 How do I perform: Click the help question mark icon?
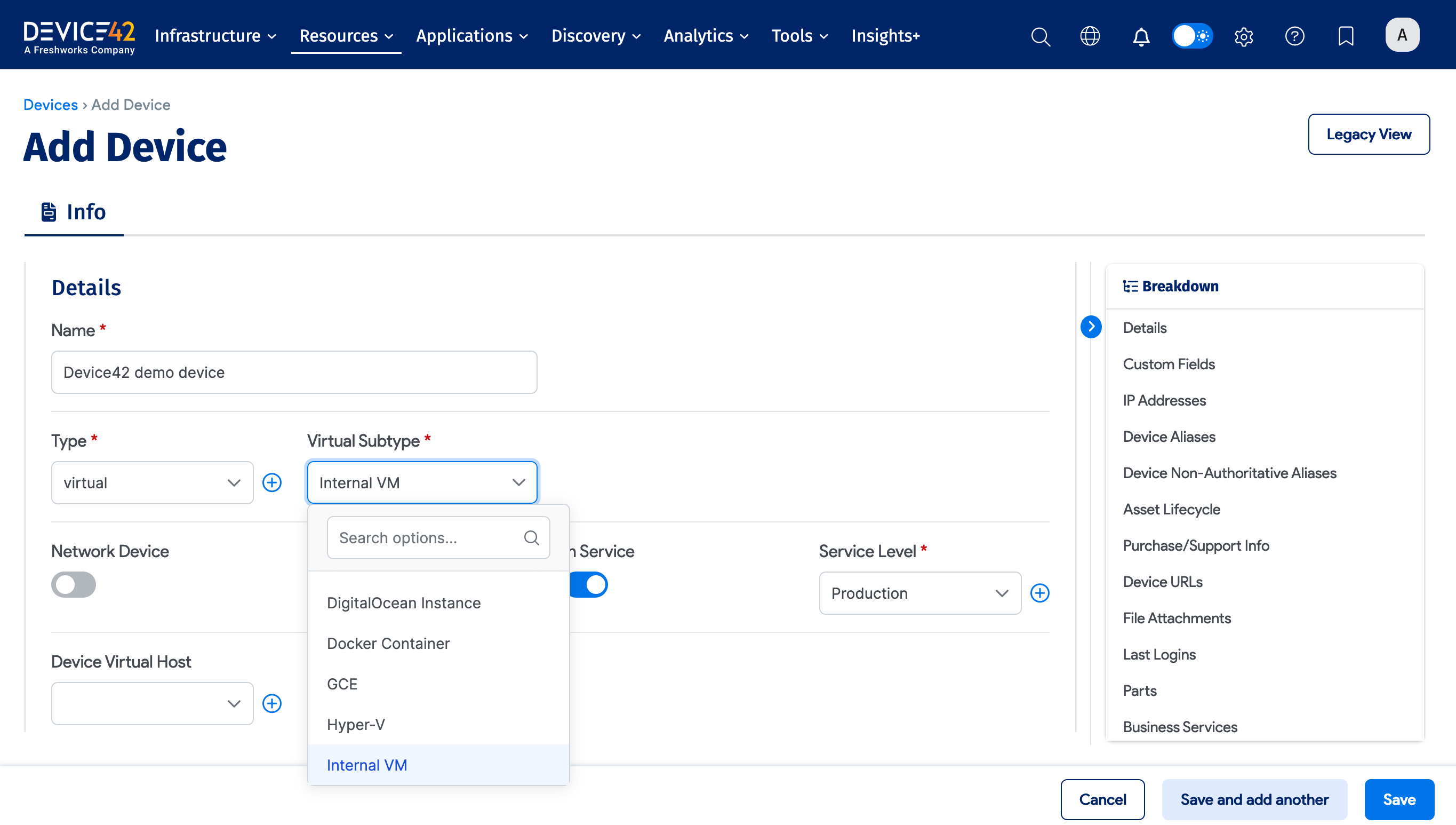pyautogui.click(x=1294, y=36)
